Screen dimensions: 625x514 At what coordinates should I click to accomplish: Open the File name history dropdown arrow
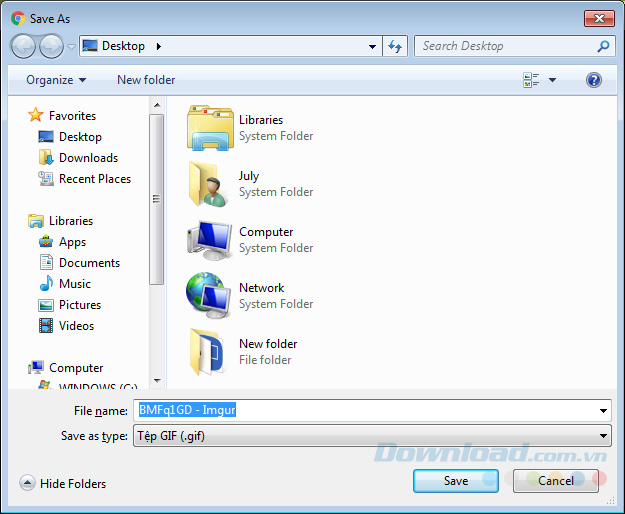(x=603, y=410)
